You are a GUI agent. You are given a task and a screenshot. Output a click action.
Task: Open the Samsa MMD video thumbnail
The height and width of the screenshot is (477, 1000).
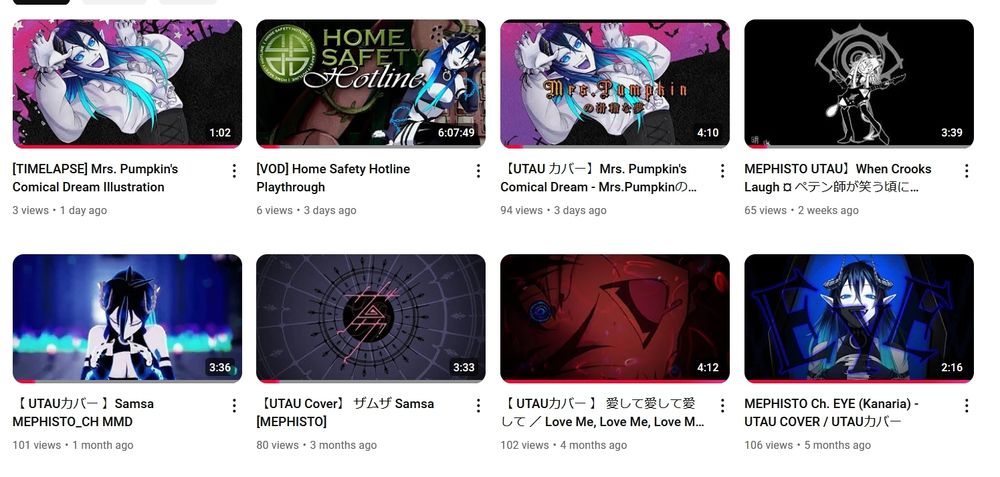coord(127,318)
